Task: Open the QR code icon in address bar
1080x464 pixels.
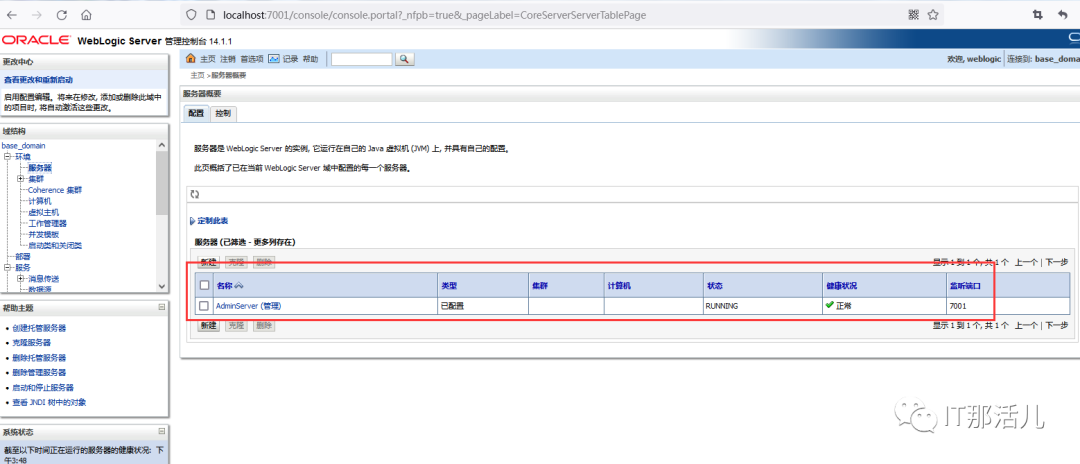Action: [x=914, y=14]
